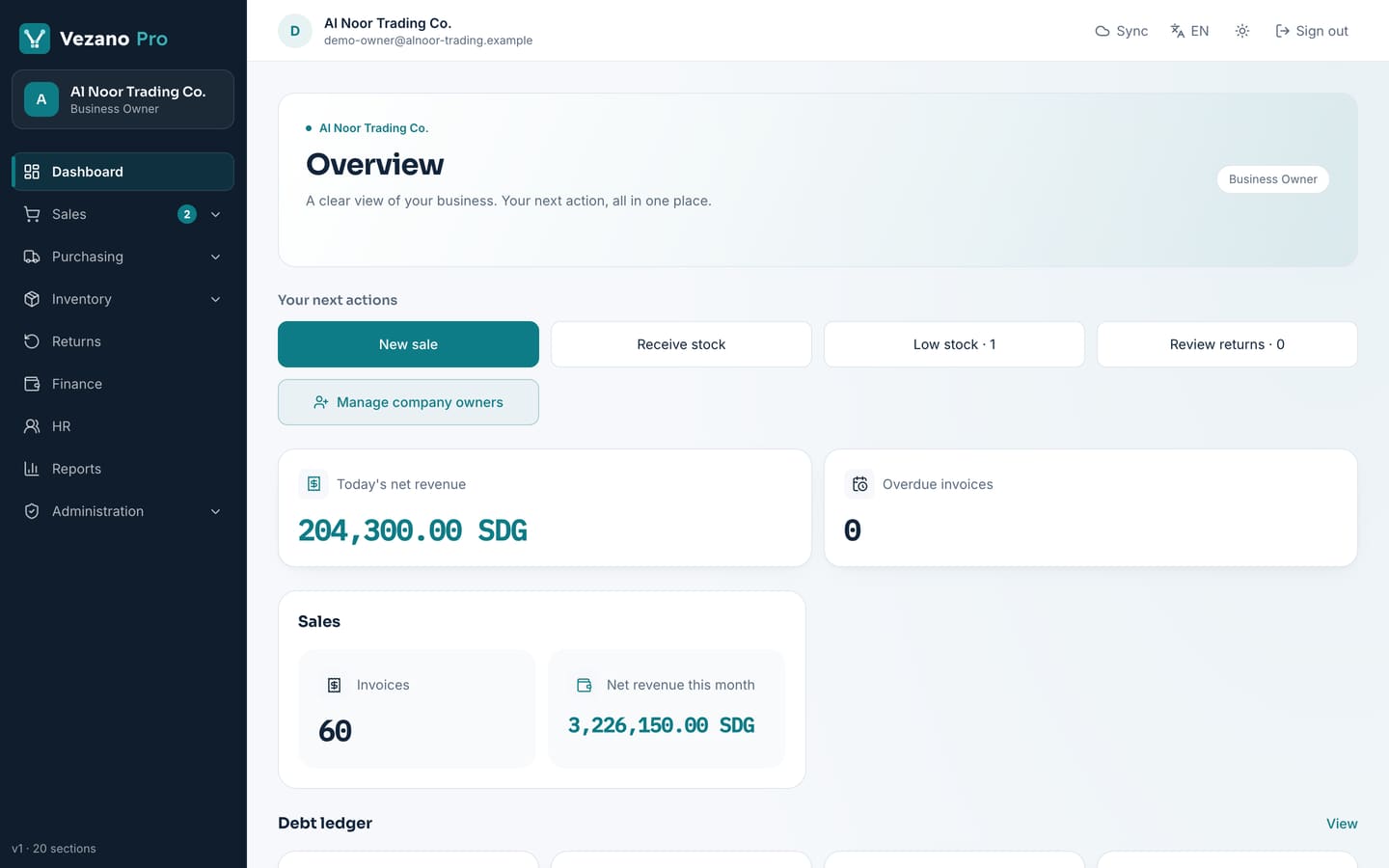Click the Overdue invoices calendar icon
The height and width of the screenshot is (868, 1389).
(859, 484)
